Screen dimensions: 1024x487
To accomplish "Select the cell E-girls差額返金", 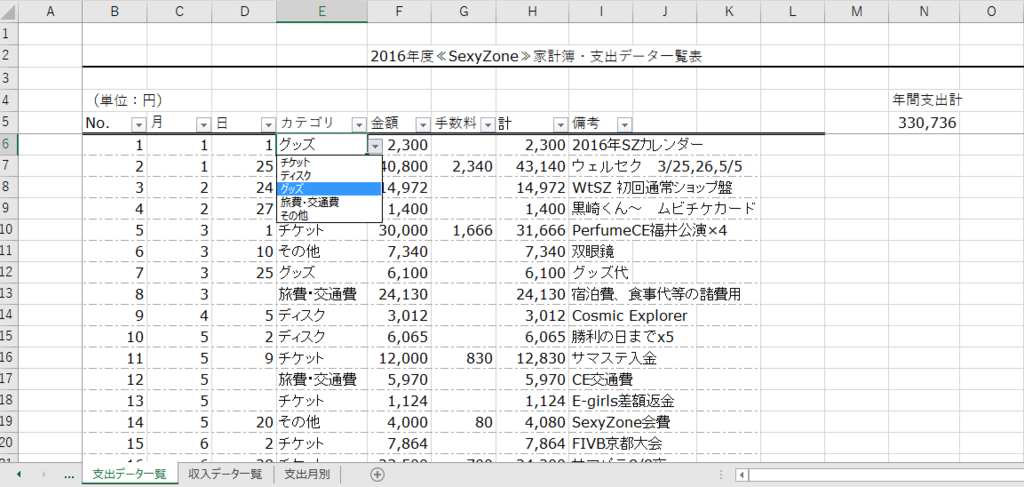I will coord(623,401).
